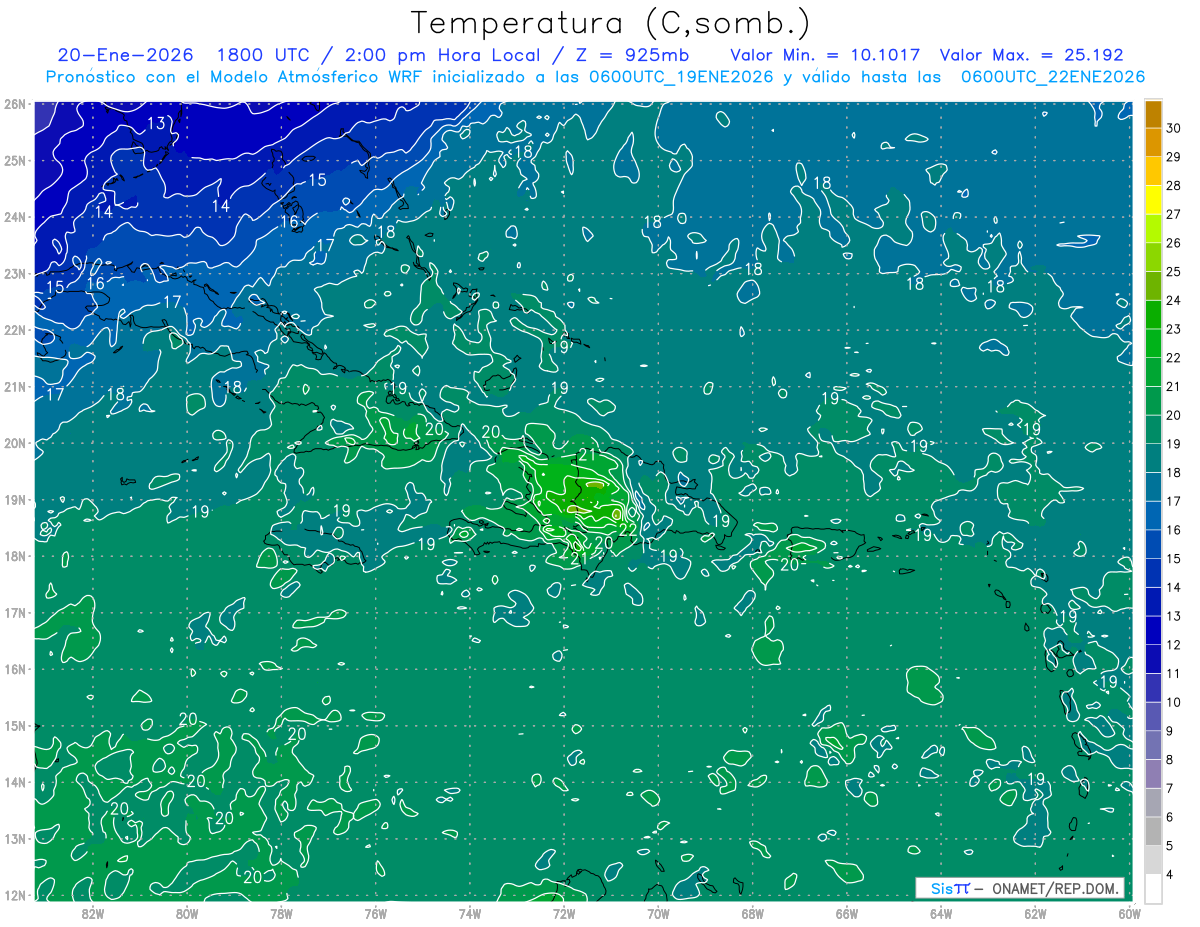Click the 25N latitude axis label
This screenshot has height=927, width=1200.
tap(14, 161)
